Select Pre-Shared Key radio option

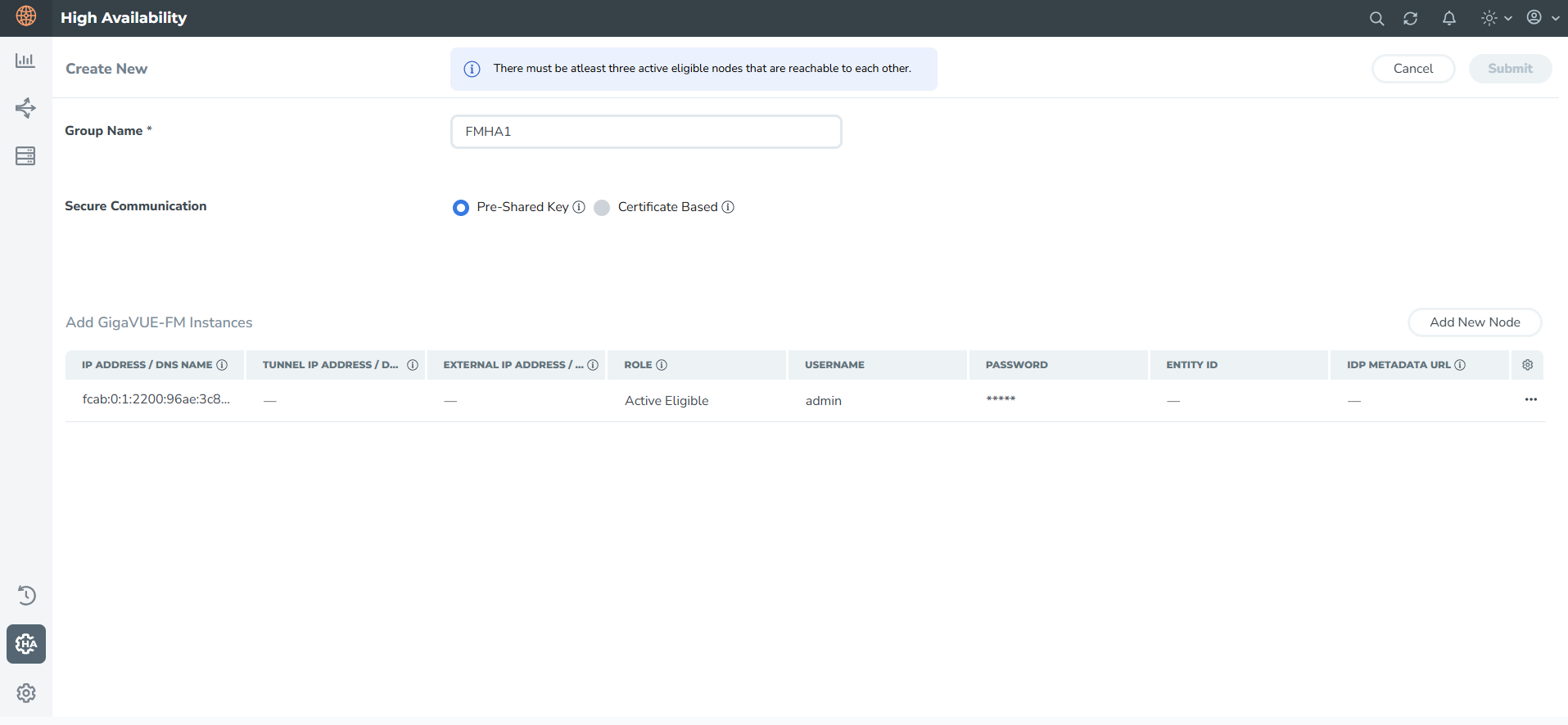(461, 208)
